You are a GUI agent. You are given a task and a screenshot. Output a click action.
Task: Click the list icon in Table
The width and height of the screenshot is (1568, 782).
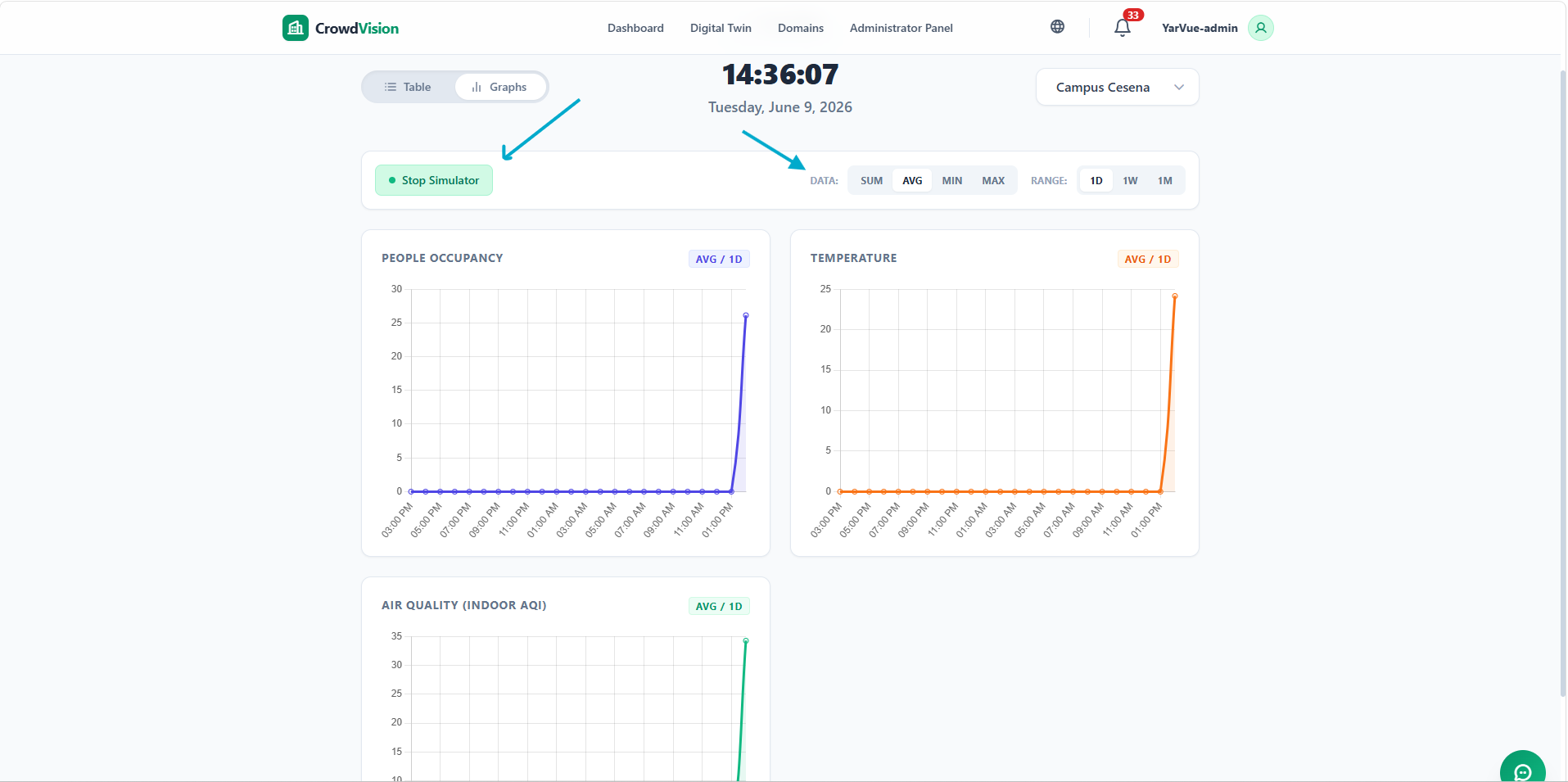point(391,87)
